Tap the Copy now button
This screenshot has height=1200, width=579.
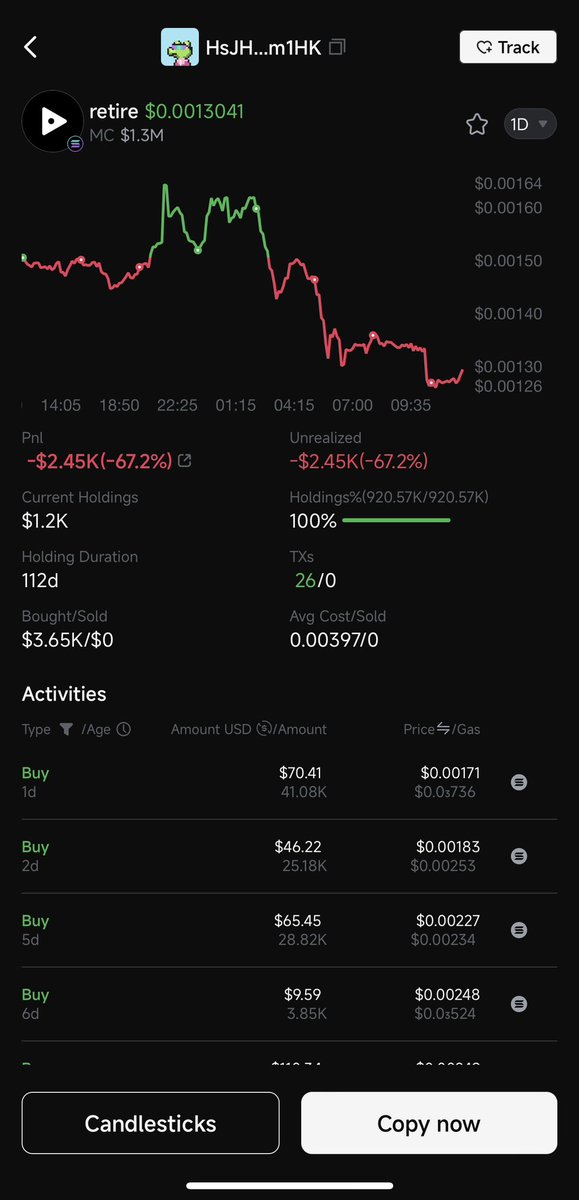tap(429, 1123)
